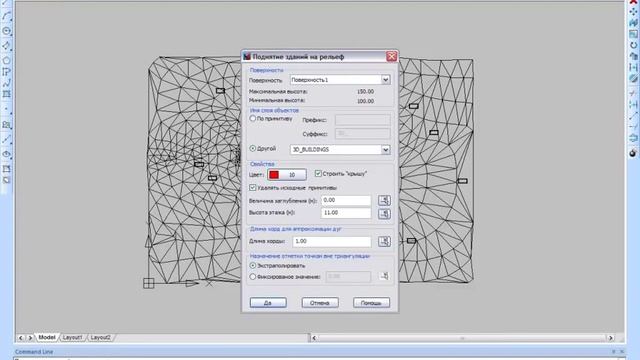Select the Arc drawing tool in left toolbar
The height and width of the screenshot is (360, 640).
pos(6,16)
